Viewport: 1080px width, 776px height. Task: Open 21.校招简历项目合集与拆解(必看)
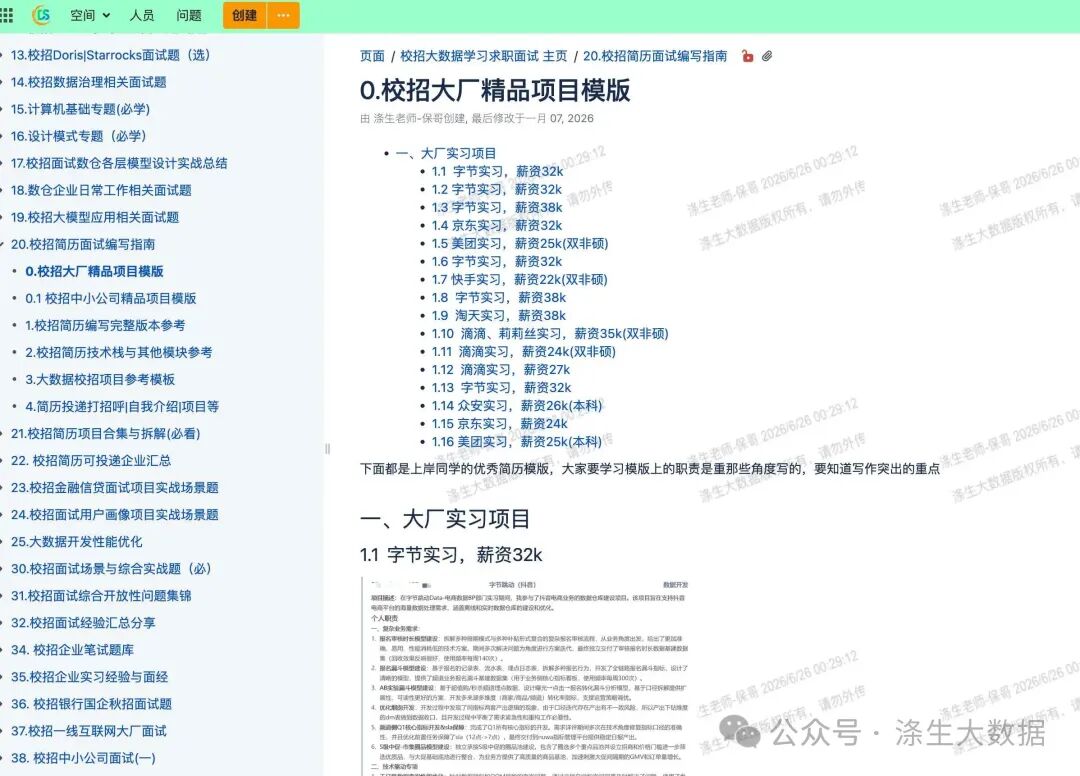coord(105,433)
